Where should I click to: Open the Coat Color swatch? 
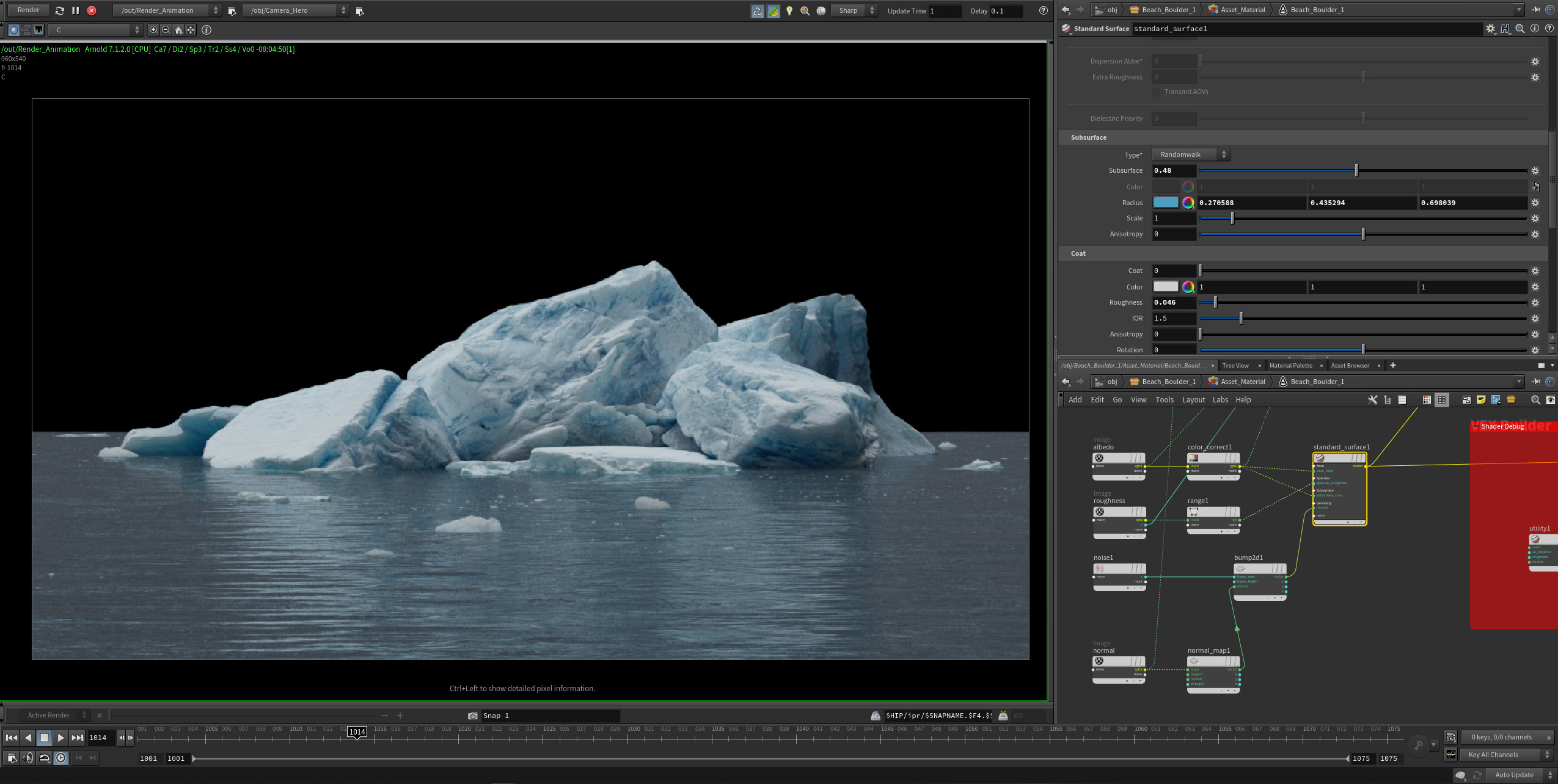pos(1165,287)
